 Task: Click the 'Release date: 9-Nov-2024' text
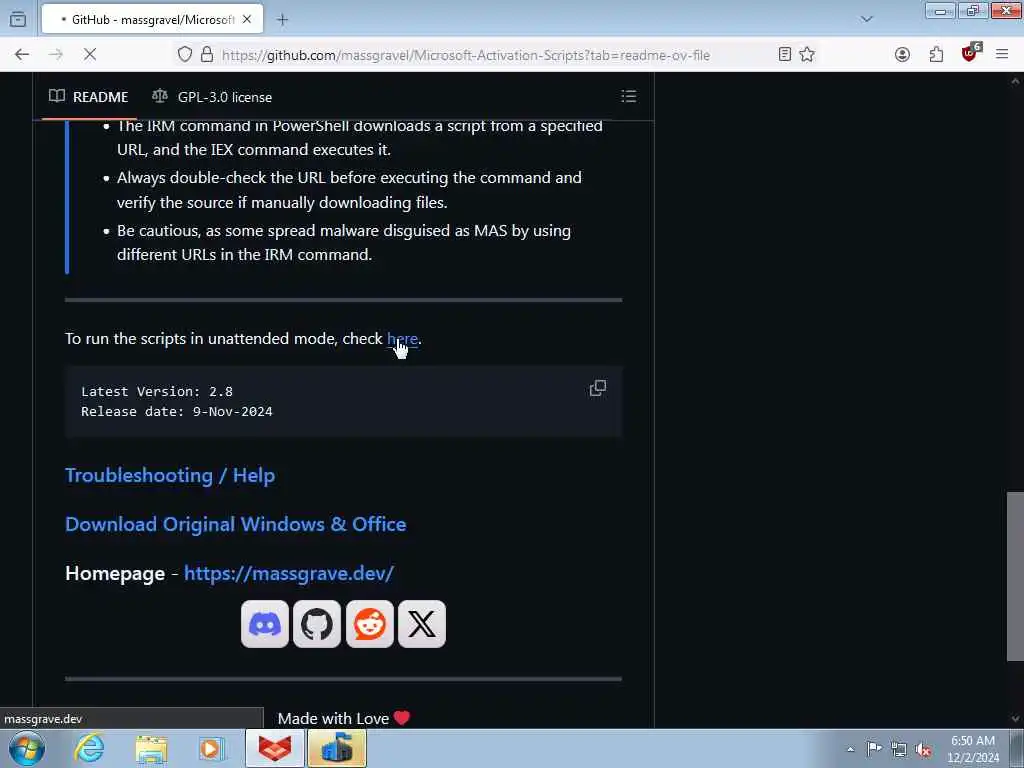177,412
